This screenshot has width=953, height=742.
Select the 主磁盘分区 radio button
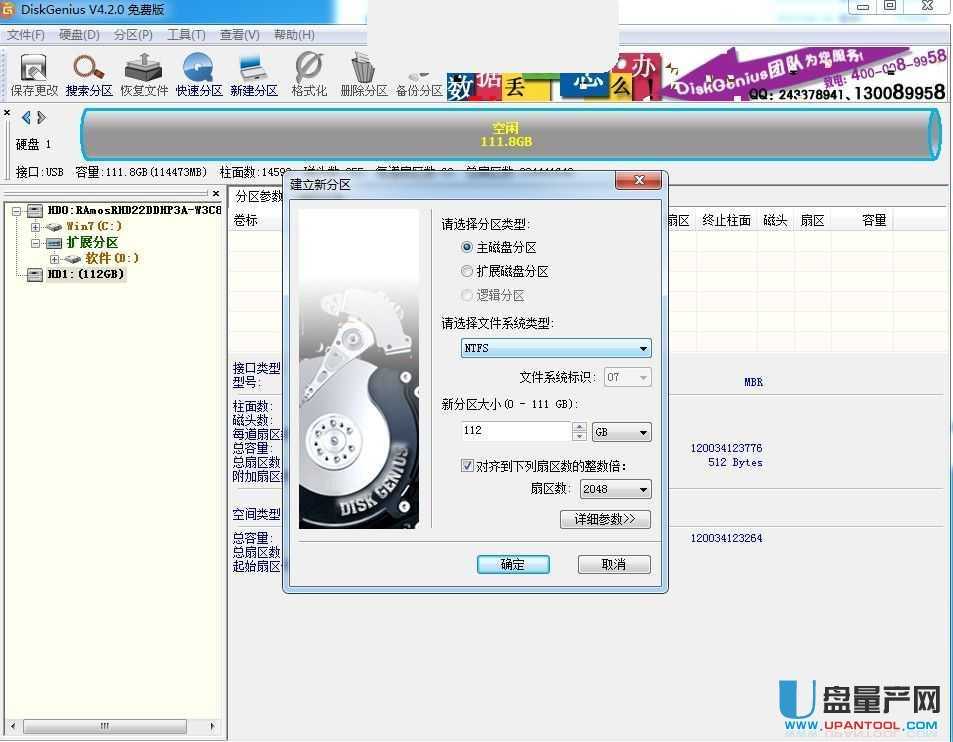pos(467,247)
